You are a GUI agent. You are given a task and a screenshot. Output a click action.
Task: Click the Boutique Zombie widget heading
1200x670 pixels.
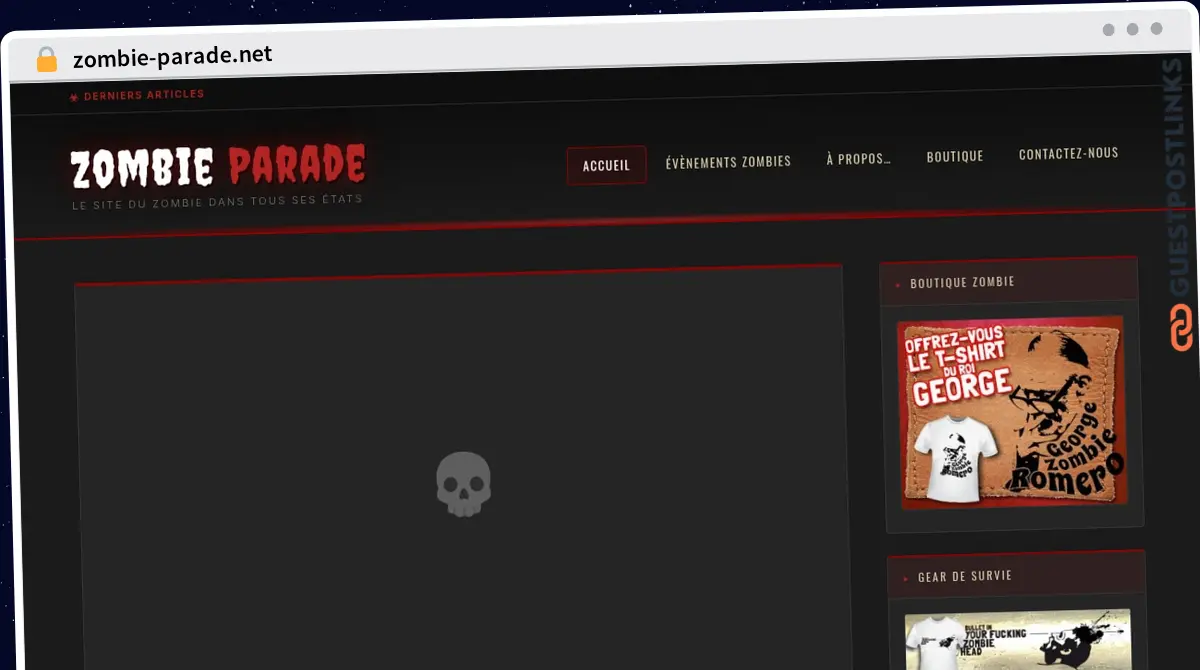coord(962,283)
